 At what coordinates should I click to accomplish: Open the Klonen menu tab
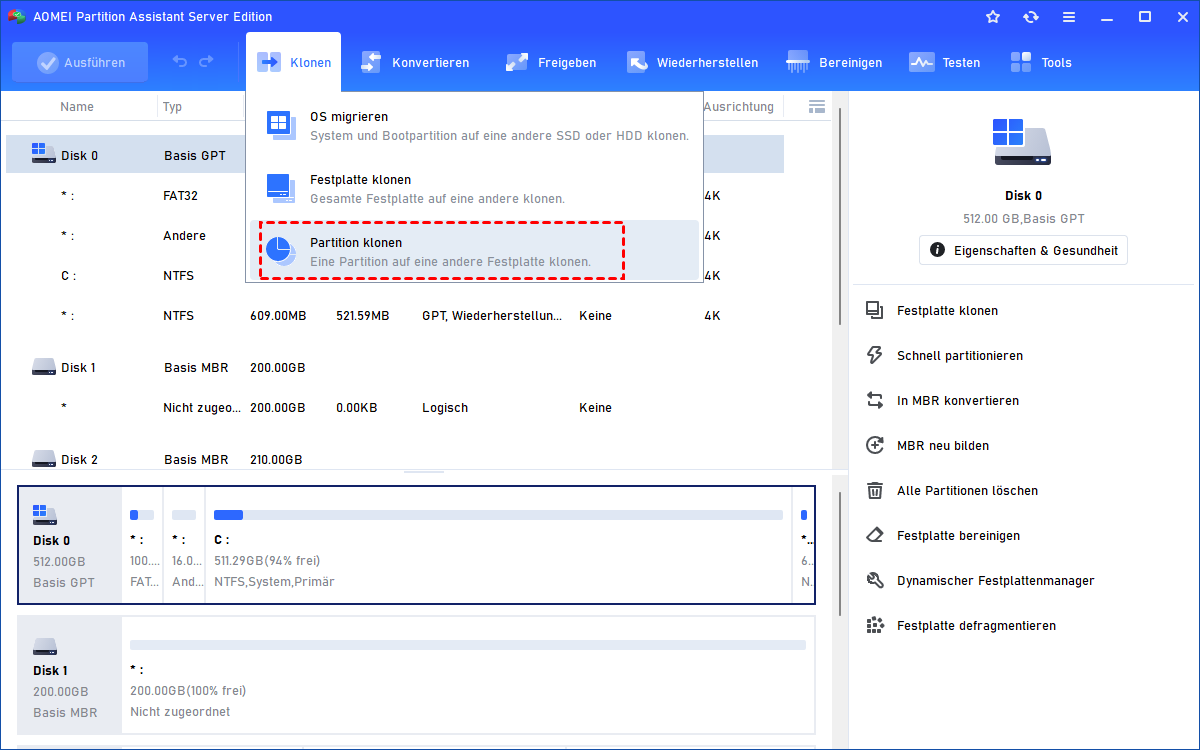(x=294, y=62)
